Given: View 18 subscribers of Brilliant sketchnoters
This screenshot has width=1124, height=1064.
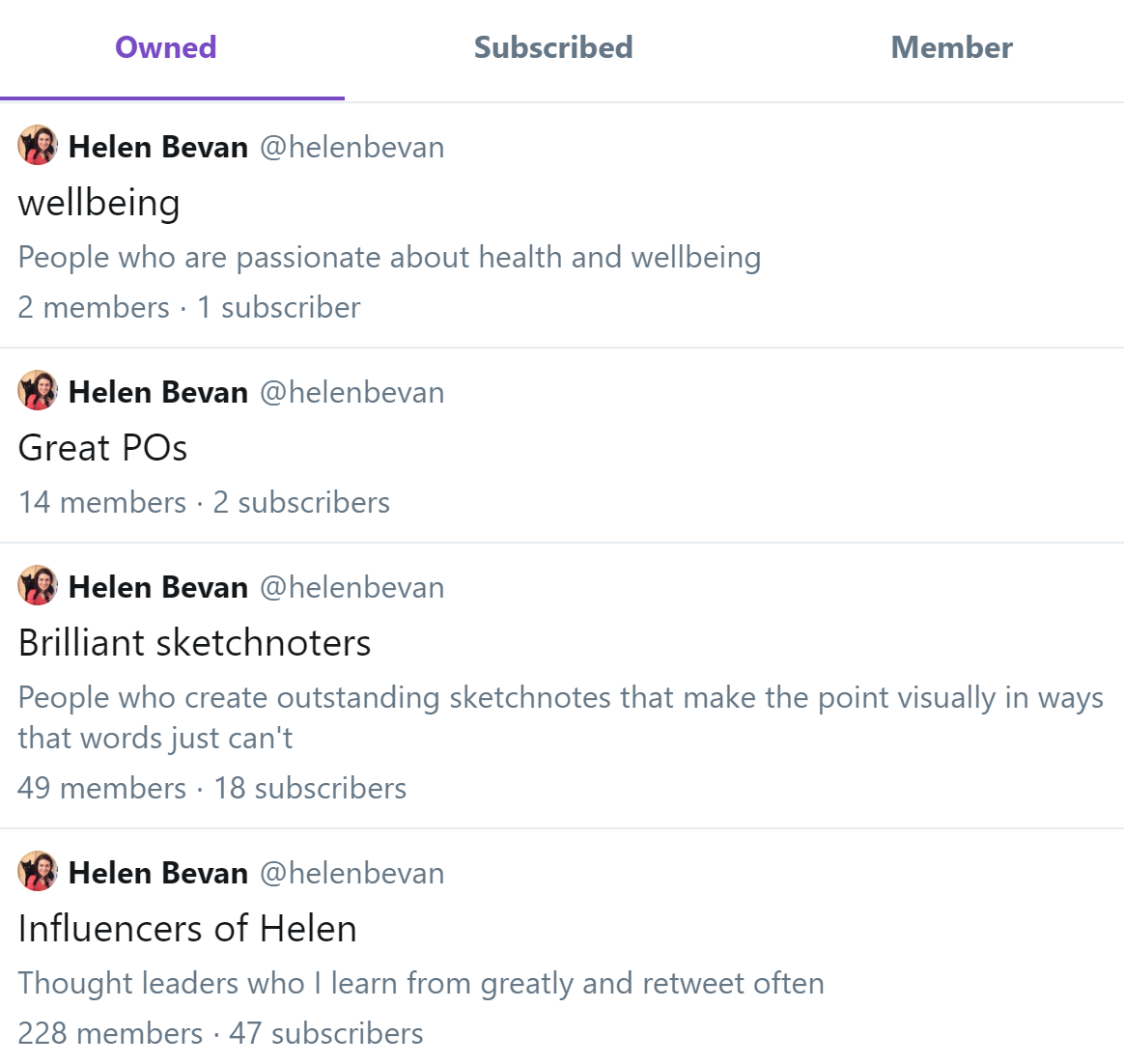Looking at the screenshot, I should [310, 789].
